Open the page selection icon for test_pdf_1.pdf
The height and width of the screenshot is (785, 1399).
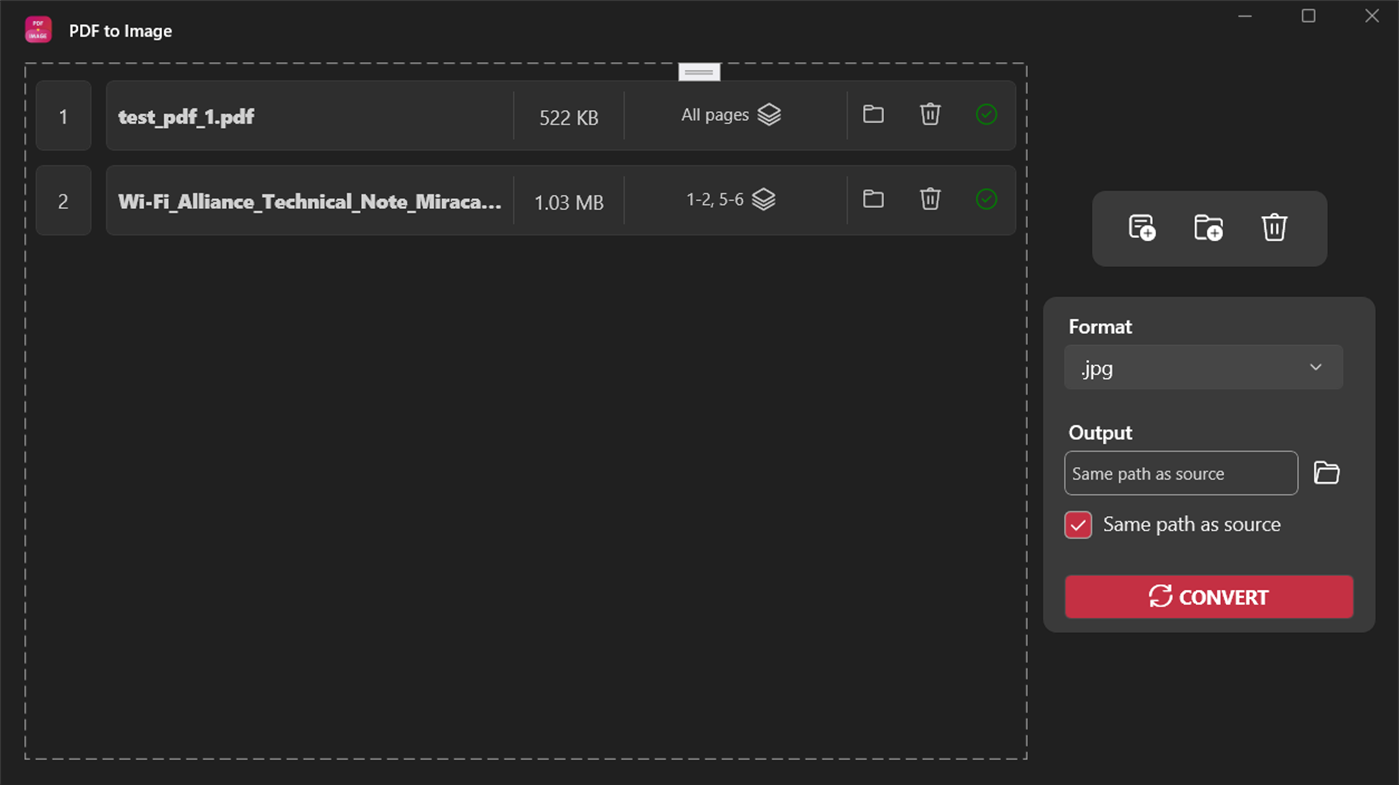click(768, 114)
